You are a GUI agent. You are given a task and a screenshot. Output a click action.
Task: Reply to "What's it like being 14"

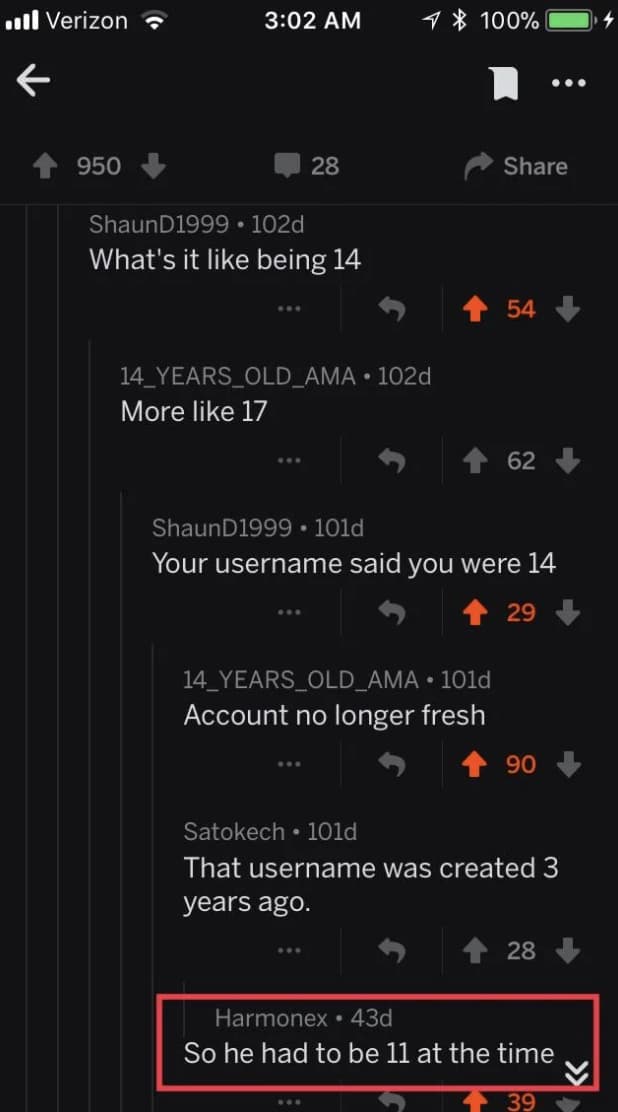pos(393,309)
